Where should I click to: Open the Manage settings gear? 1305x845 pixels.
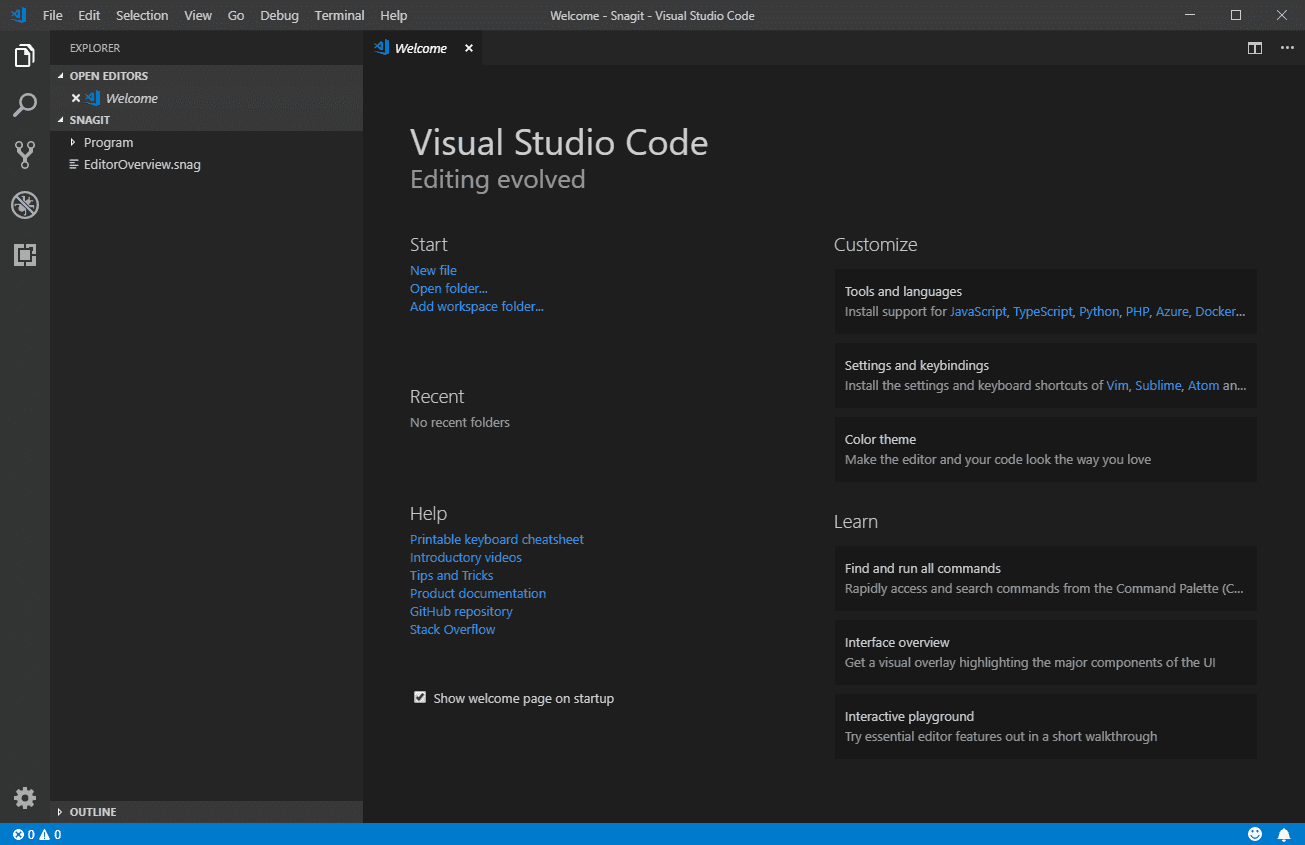coord(24,798)
